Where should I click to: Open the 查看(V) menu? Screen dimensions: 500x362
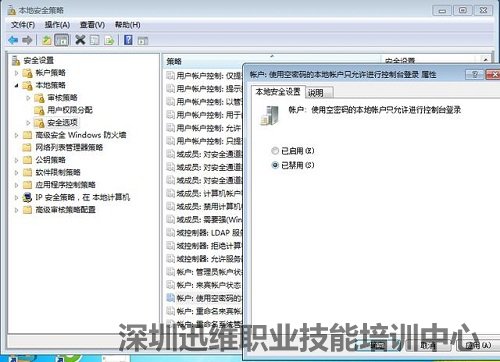[92, 25]
